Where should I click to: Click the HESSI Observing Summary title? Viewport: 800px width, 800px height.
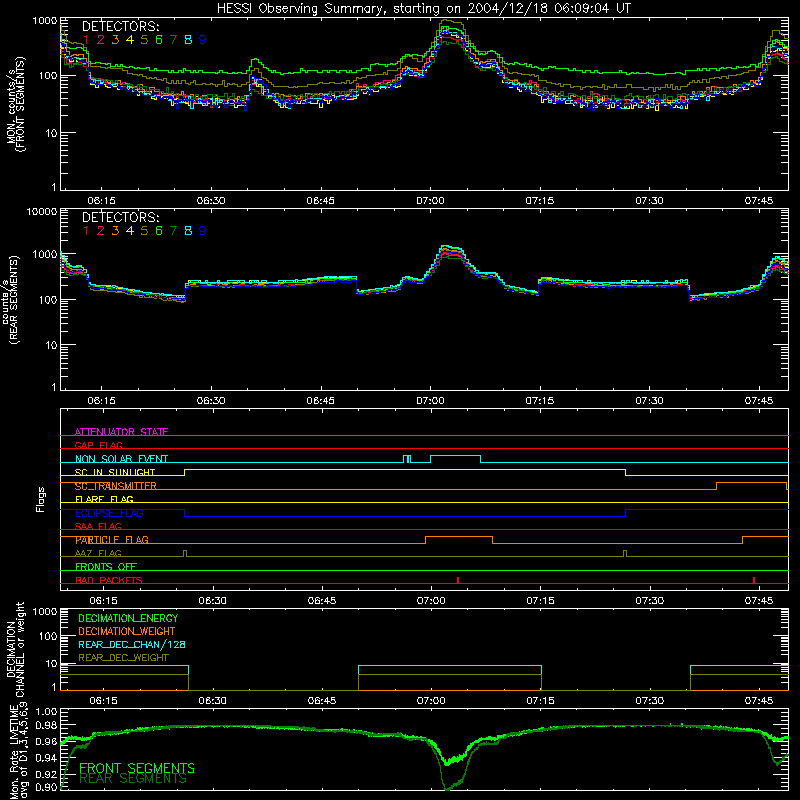click(423, 9)
